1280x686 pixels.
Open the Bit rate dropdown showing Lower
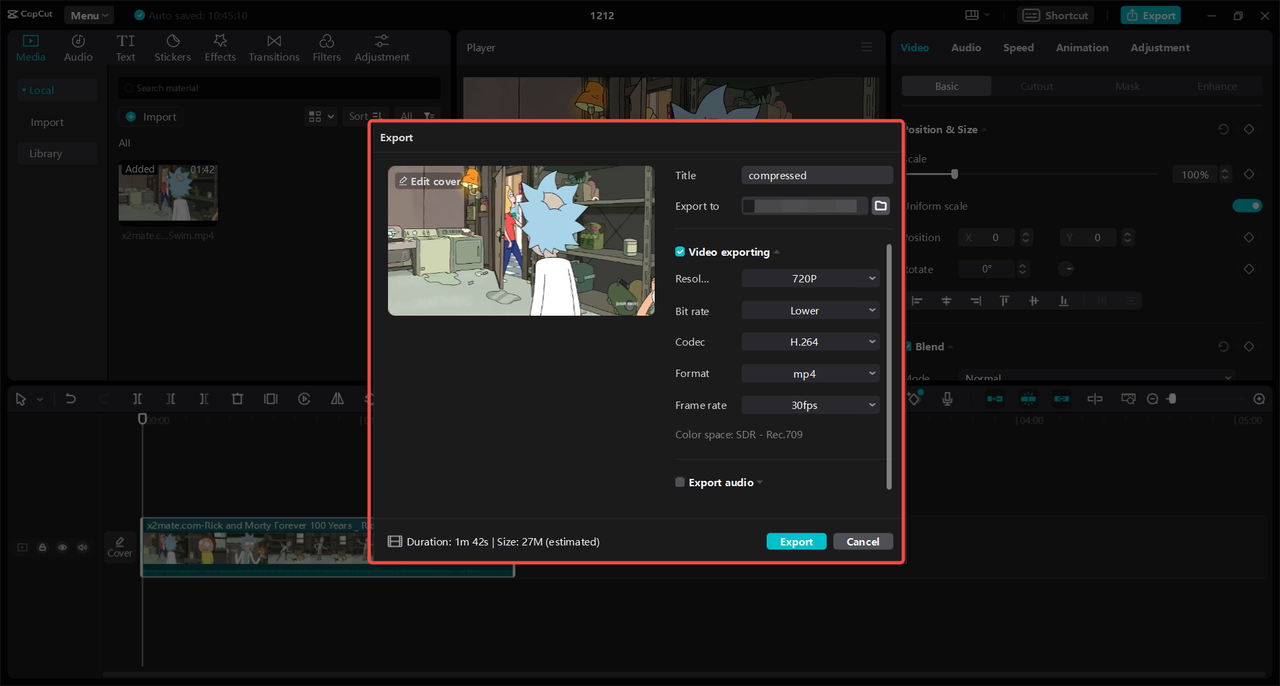(811, 311)
